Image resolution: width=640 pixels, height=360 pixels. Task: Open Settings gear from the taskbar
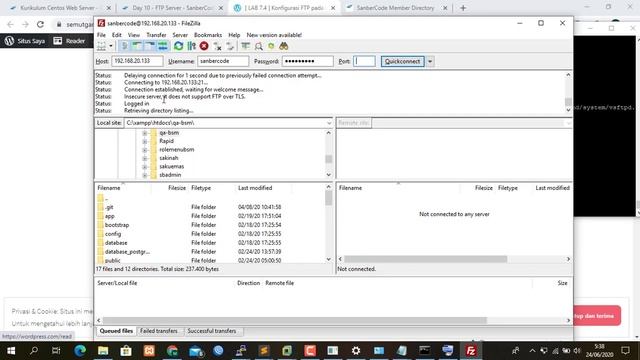(x=356, y=351)
